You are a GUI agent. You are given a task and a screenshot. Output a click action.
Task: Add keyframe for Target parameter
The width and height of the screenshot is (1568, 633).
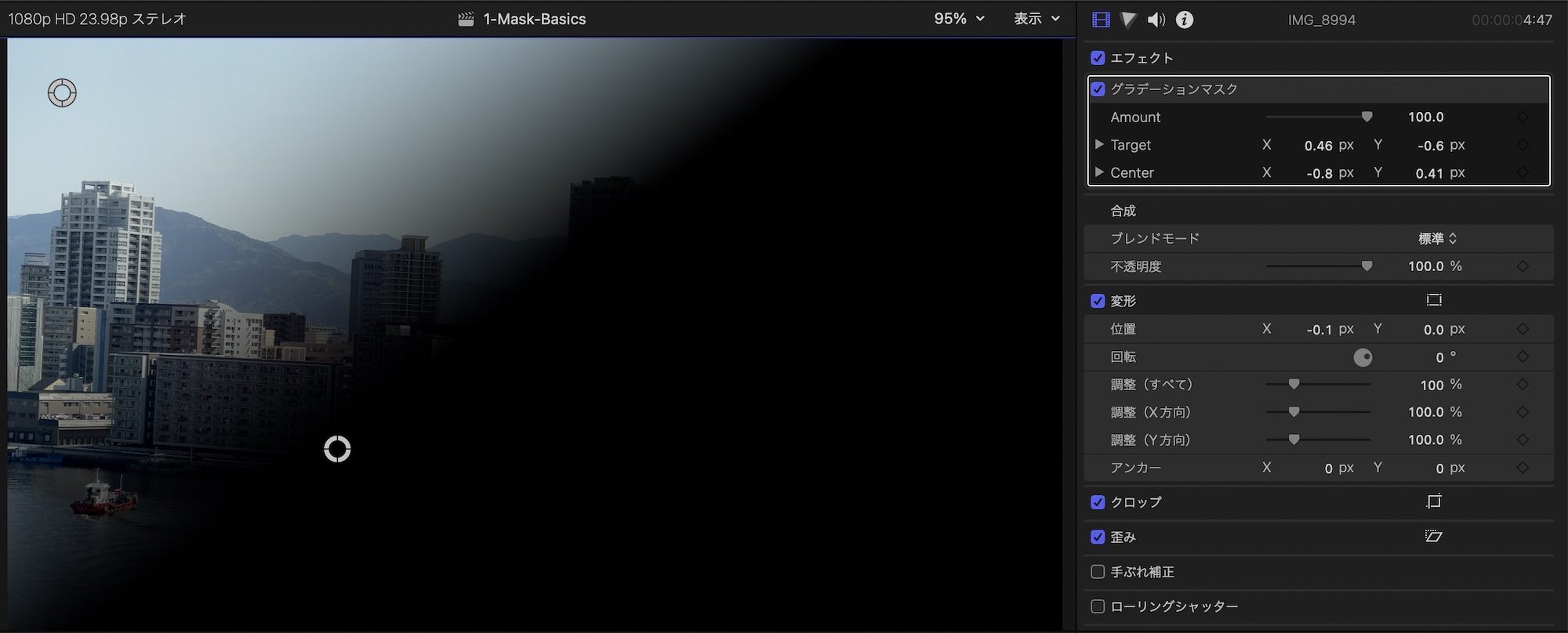point(1523,145)
